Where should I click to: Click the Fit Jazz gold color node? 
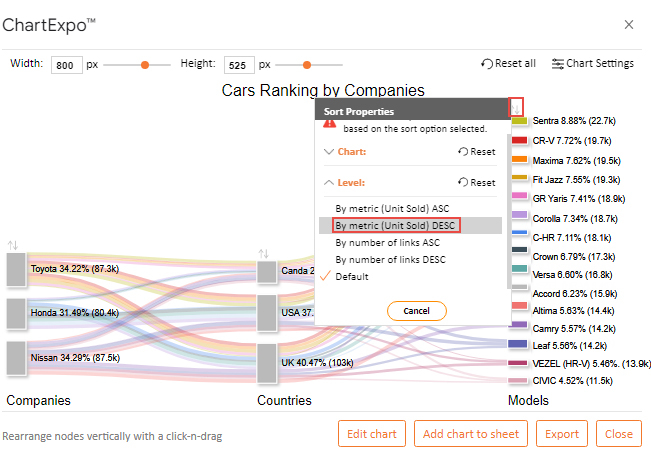tap(519, 178)
